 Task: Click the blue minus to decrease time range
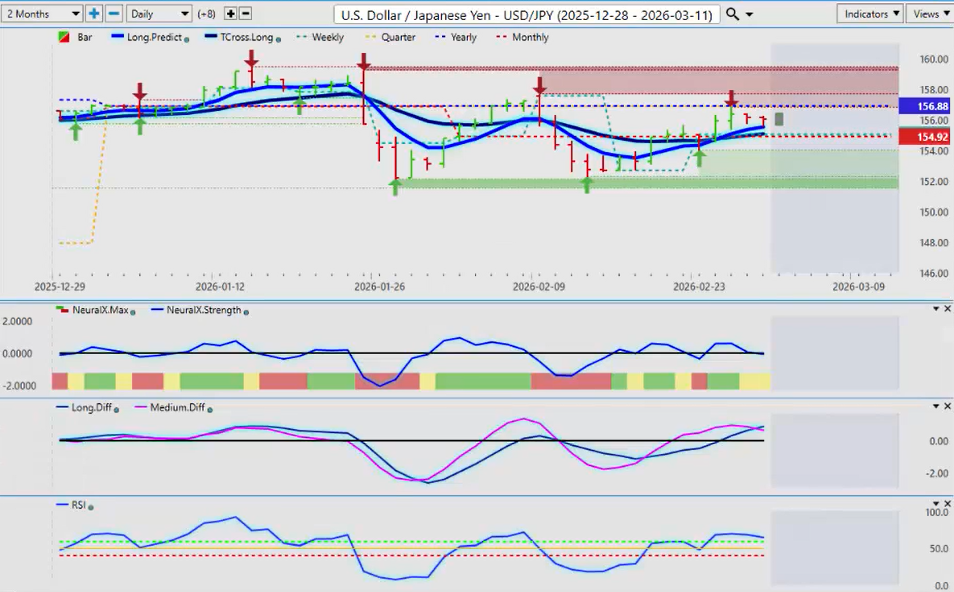(x=114, y=13)
